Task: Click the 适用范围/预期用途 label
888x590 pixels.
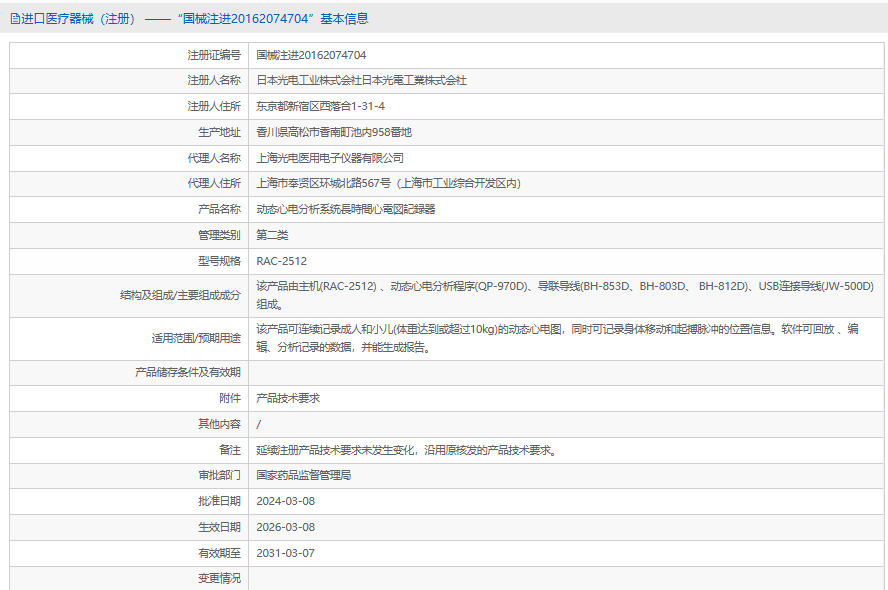Action: 196,339
